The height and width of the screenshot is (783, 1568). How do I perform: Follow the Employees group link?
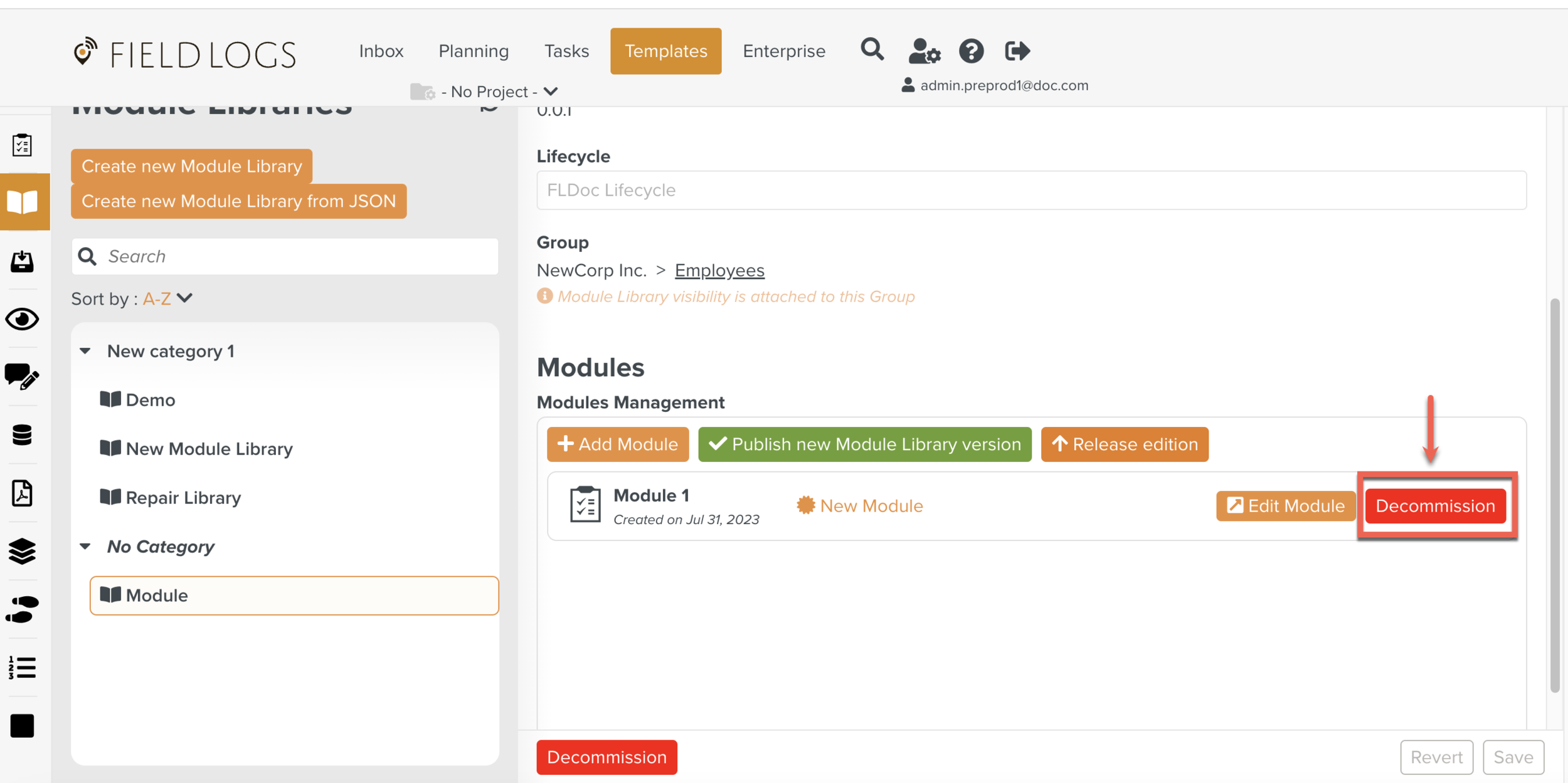(x=719, y=270)
